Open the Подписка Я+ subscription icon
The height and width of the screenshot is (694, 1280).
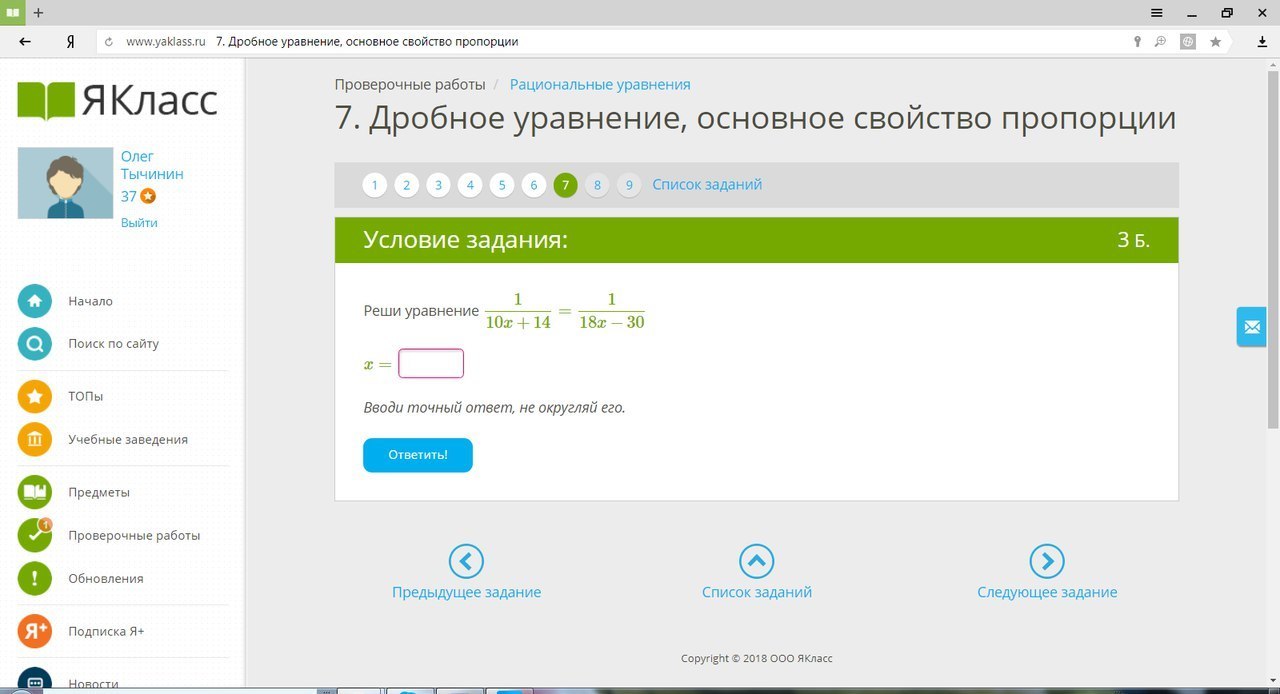click(x=35, y=631)
